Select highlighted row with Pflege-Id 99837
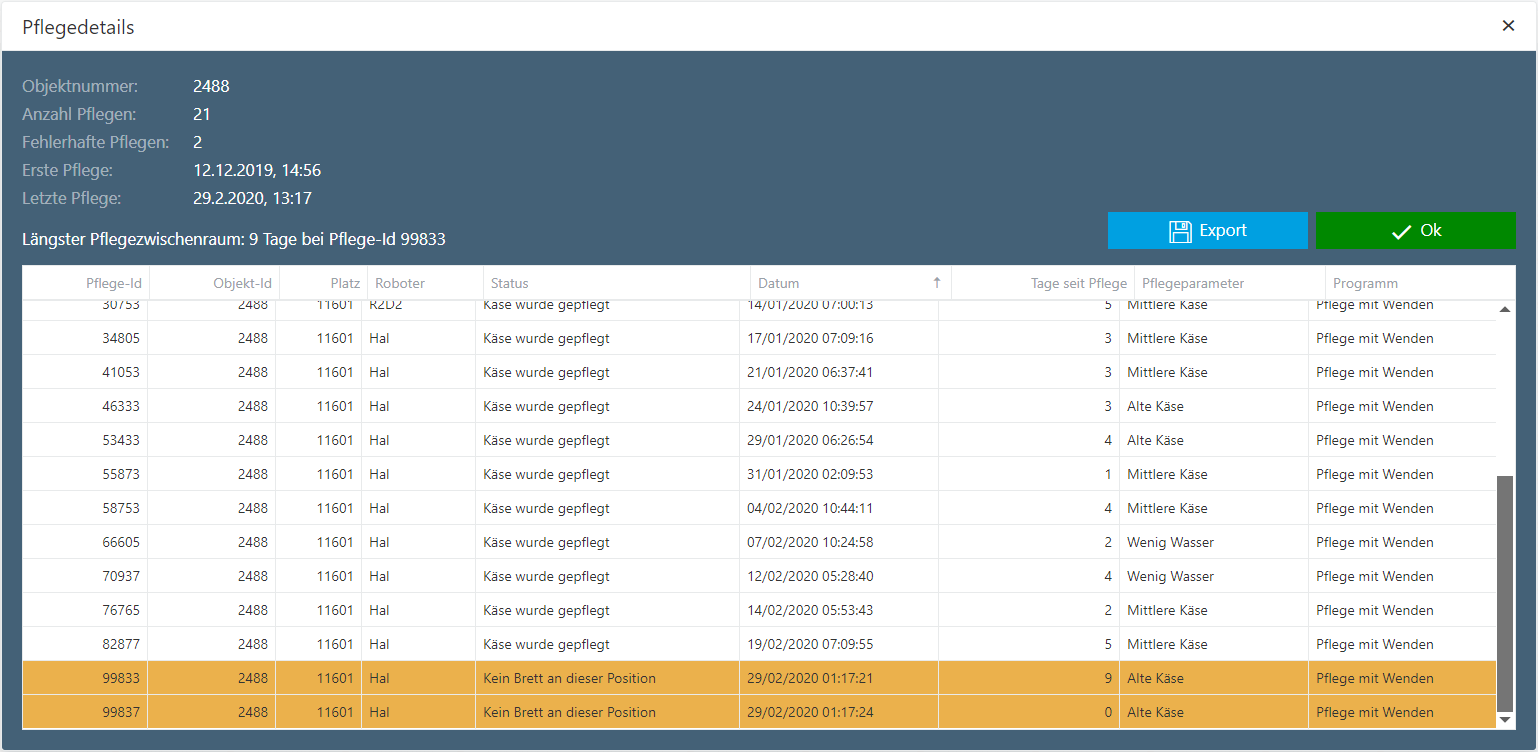Viewport: 1538px width, 752px height. pos(759,712)
